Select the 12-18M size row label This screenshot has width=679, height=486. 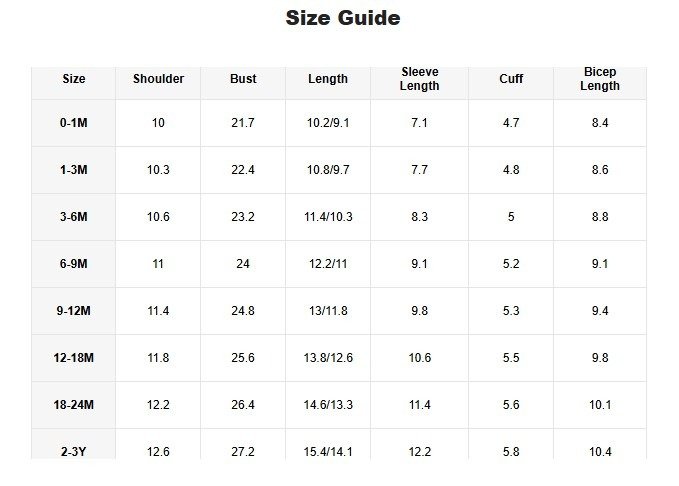[x=74, y=358]
